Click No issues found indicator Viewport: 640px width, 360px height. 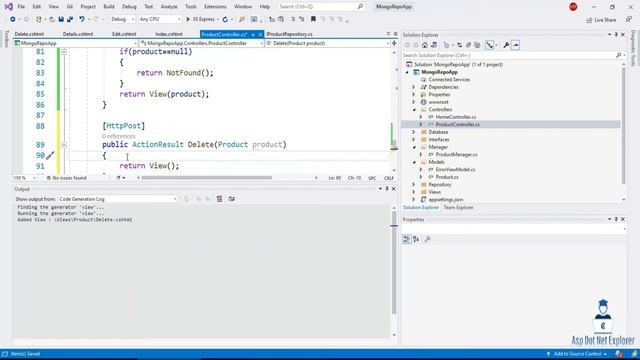coord(67,178)
